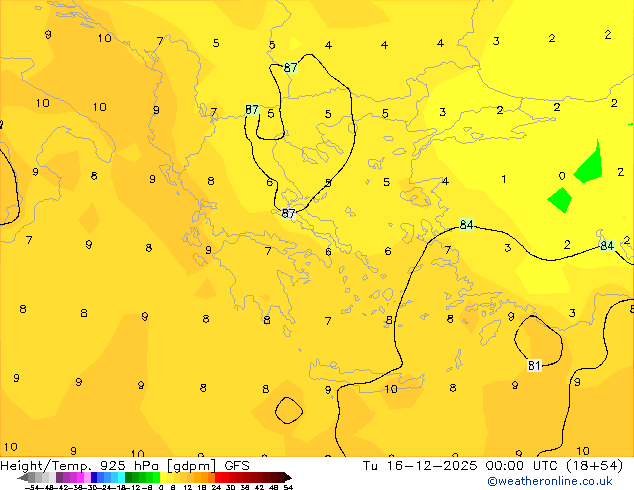Viewport: 634px width, 490px height.
Task: Click the "81" contour label
Action: pyautogui.click(x=534, y=365)
